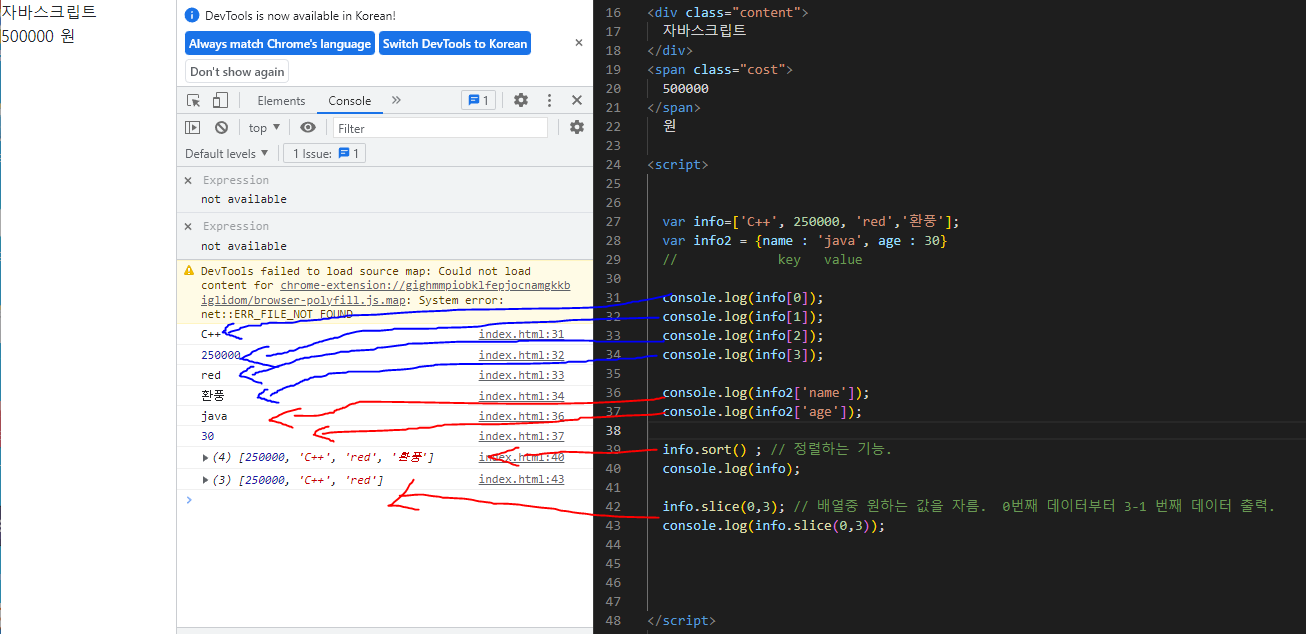Open source link index.html:33
Viewport: 1306px width, 634px height.
click(x=521, y=375)
